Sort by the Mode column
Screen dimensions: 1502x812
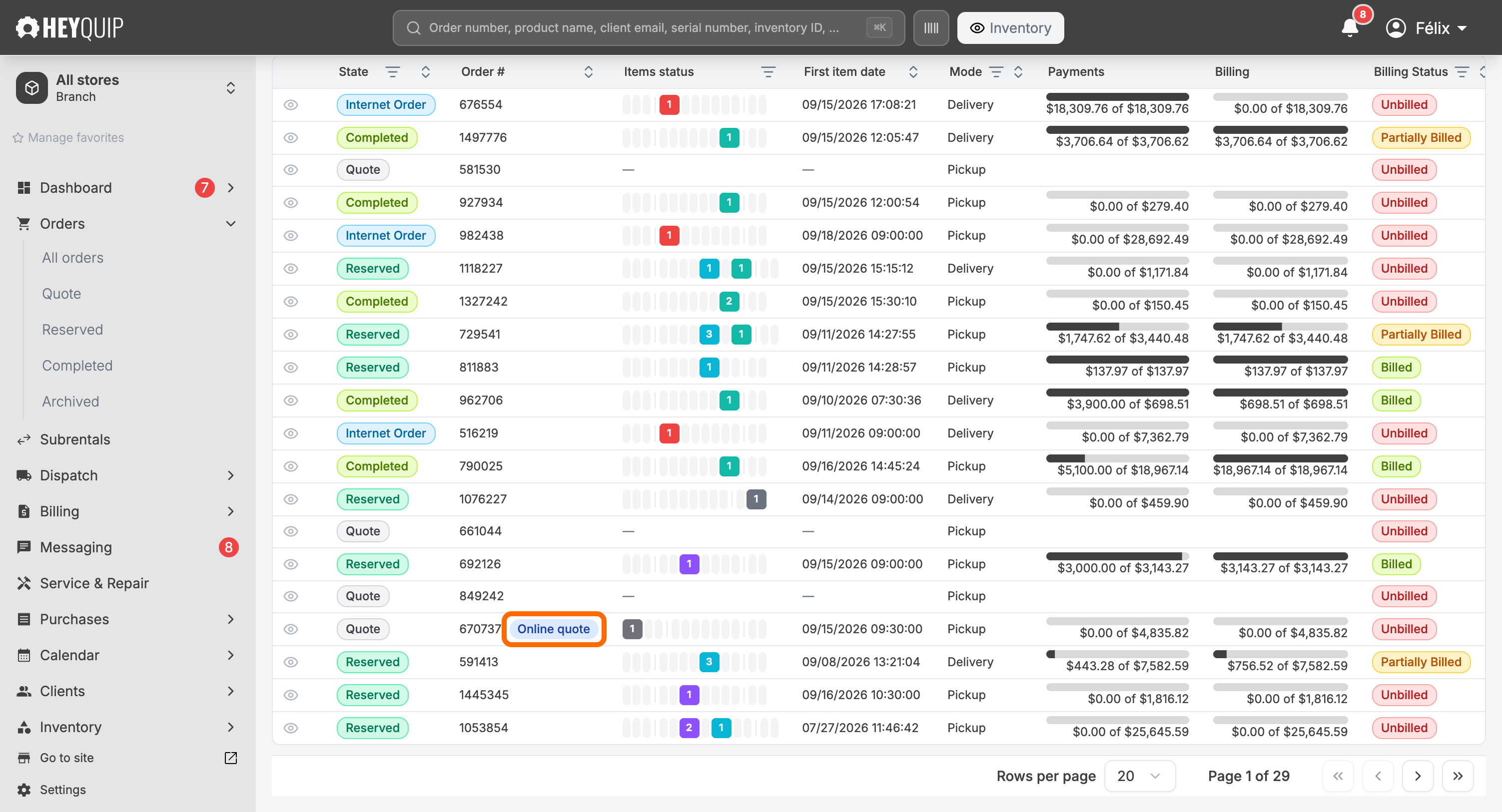pyautogui.click(x=1018, y=72)
